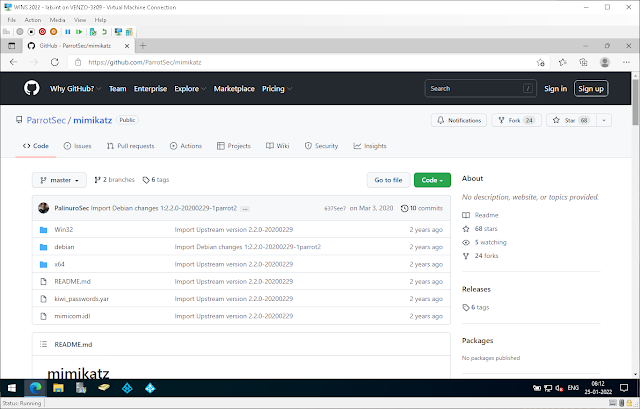Click the browser address bar URL
Screen dimensions: 640x409
click(145, 62)
